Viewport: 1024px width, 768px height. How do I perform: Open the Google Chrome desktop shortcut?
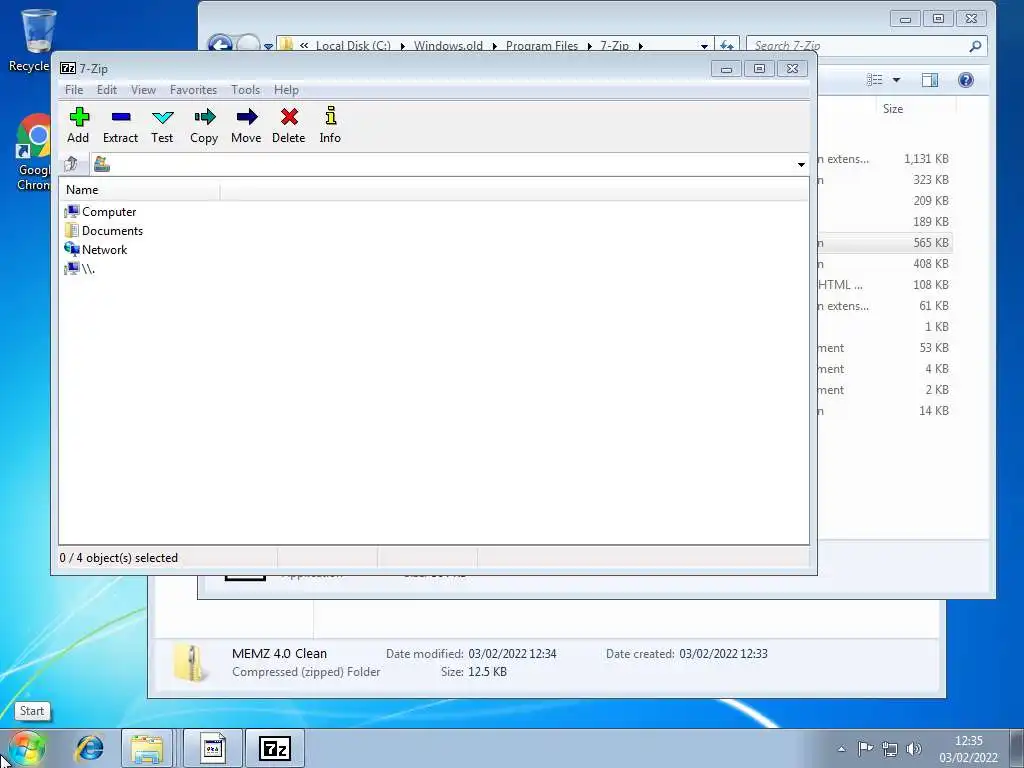[x=34, y=152]
